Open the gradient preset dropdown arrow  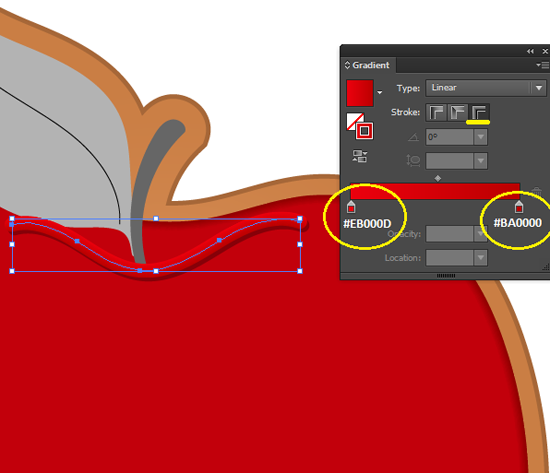coord(380,93)
